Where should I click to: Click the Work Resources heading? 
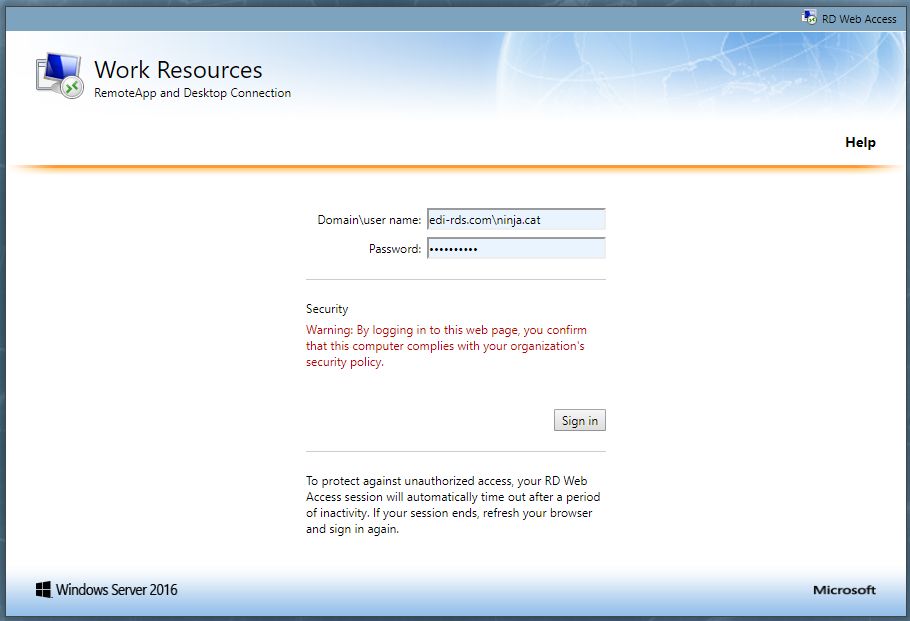click(178, 70)
